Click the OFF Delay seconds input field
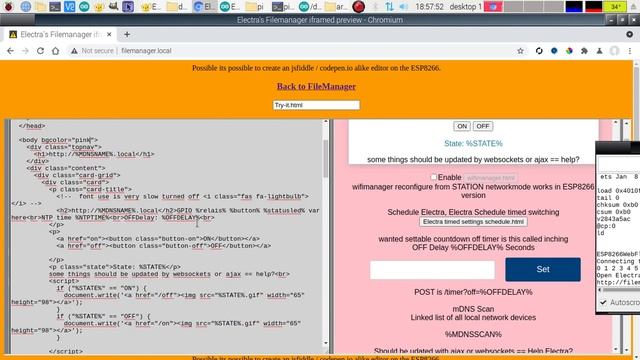The height and width of the screenshot is (360, 640). [x=432, y=269]
